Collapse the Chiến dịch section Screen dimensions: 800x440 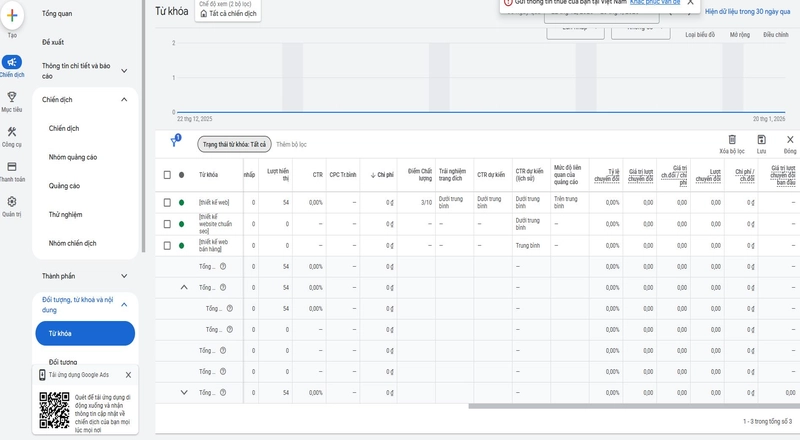point(124,100)
